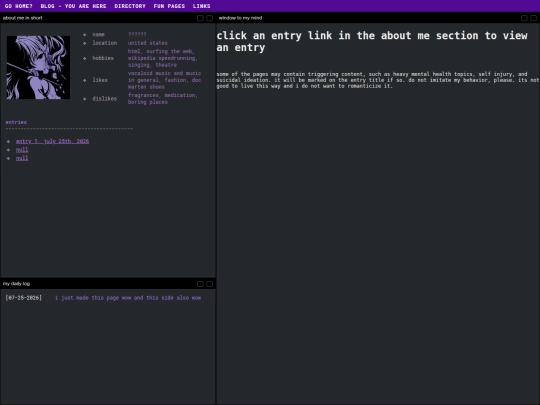Click the 'my daily log' panel title
Image resolution: width=540 pixels, height=405 pixels.
point(17,284)
